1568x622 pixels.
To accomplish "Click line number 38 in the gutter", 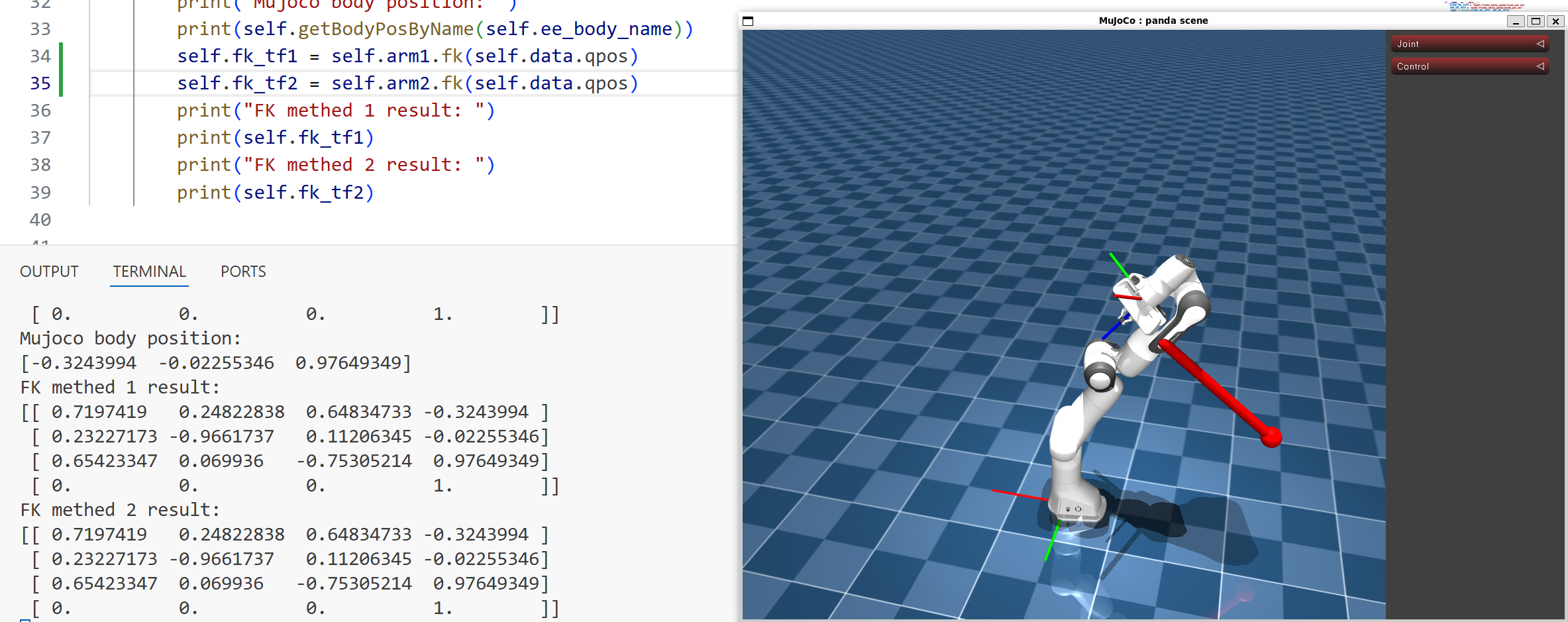I will click(40, 165).
